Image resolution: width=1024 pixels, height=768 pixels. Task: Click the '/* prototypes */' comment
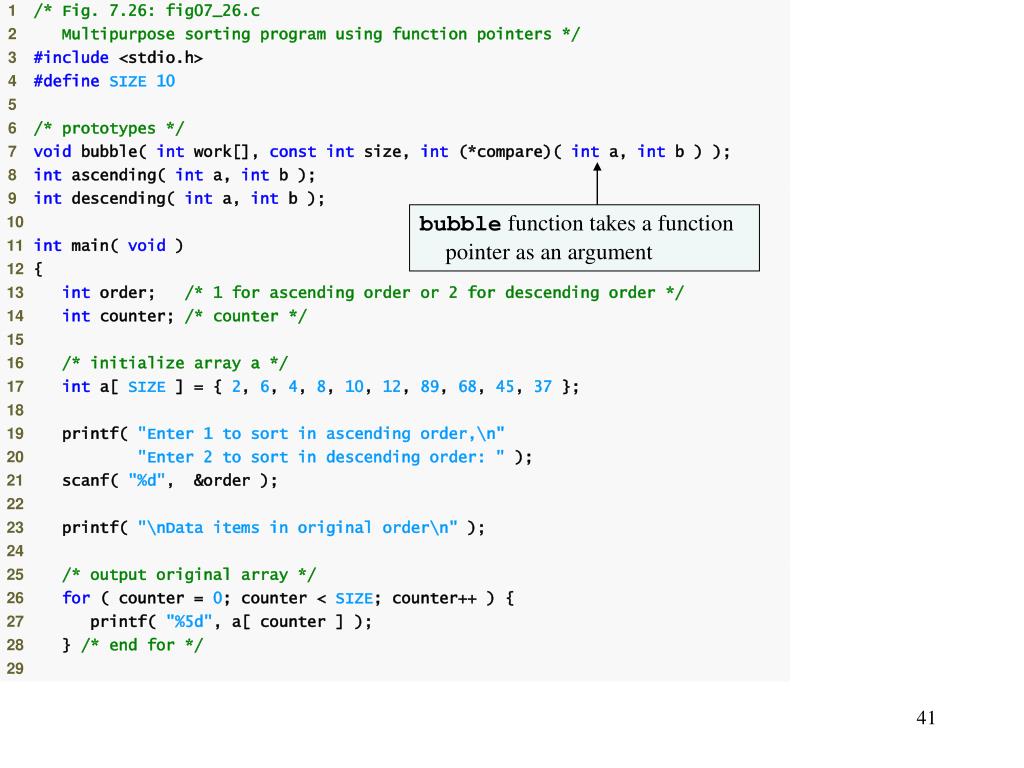(x=109, y=128)
